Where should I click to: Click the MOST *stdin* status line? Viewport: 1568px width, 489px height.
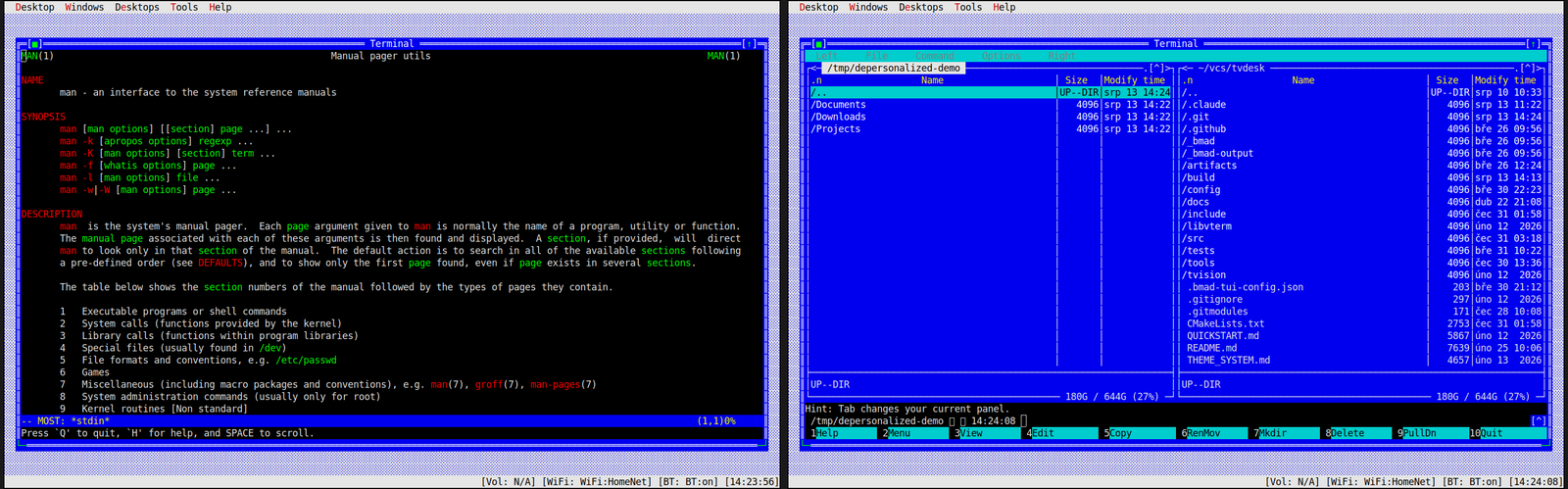tap(392, 421)
